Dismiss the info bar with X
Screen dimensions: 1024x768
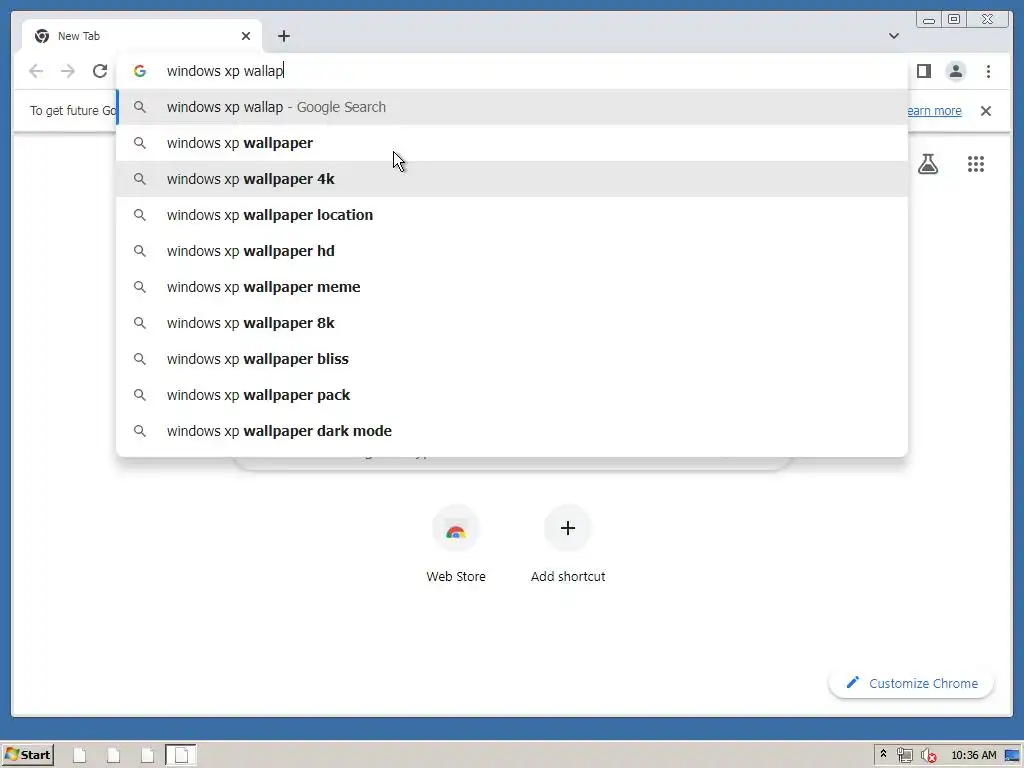pyautogui.click(x=985, y=110)
